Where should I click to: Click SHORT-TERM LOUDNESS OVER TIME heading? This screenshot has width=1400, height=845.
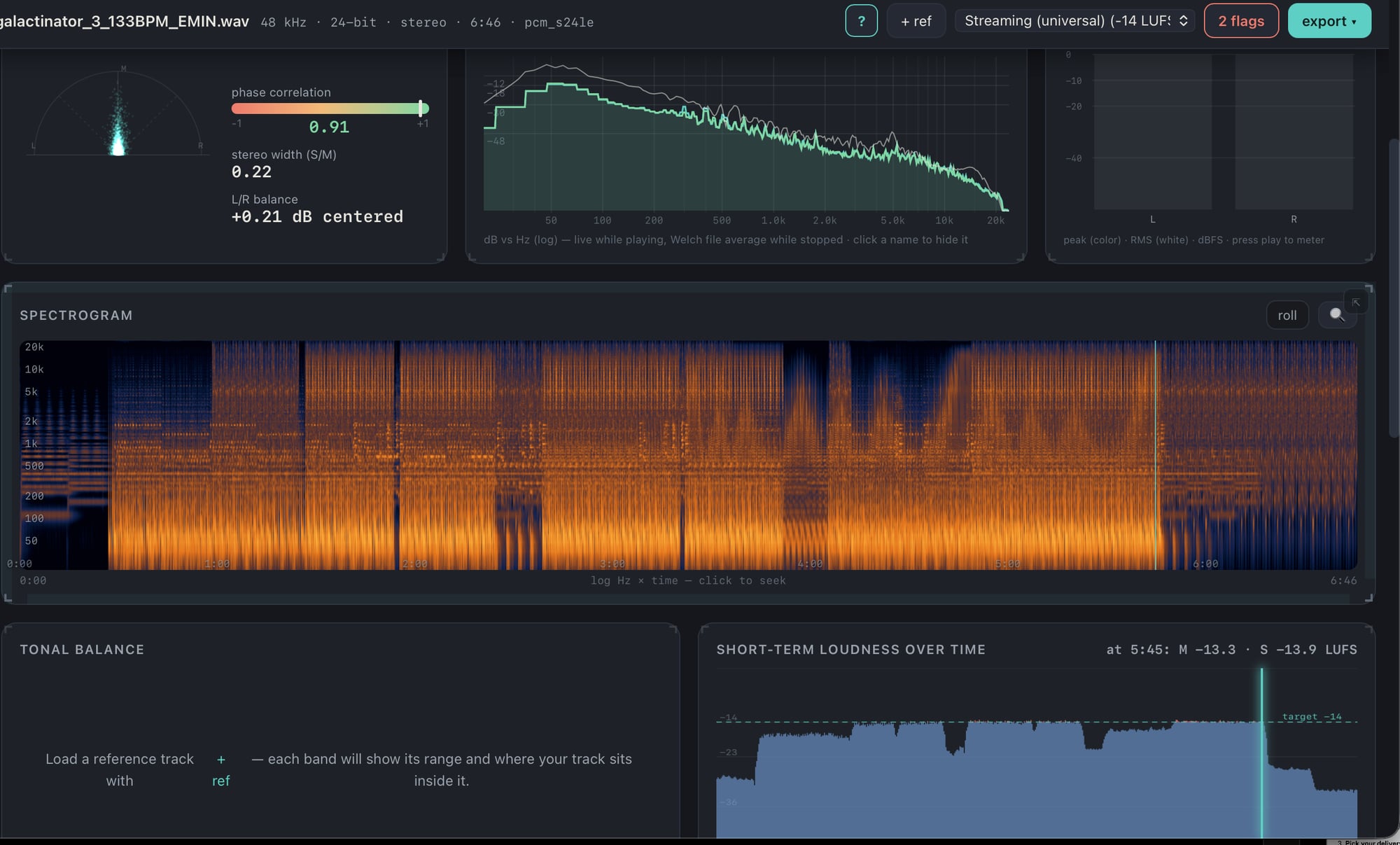(x=850, y=650)
